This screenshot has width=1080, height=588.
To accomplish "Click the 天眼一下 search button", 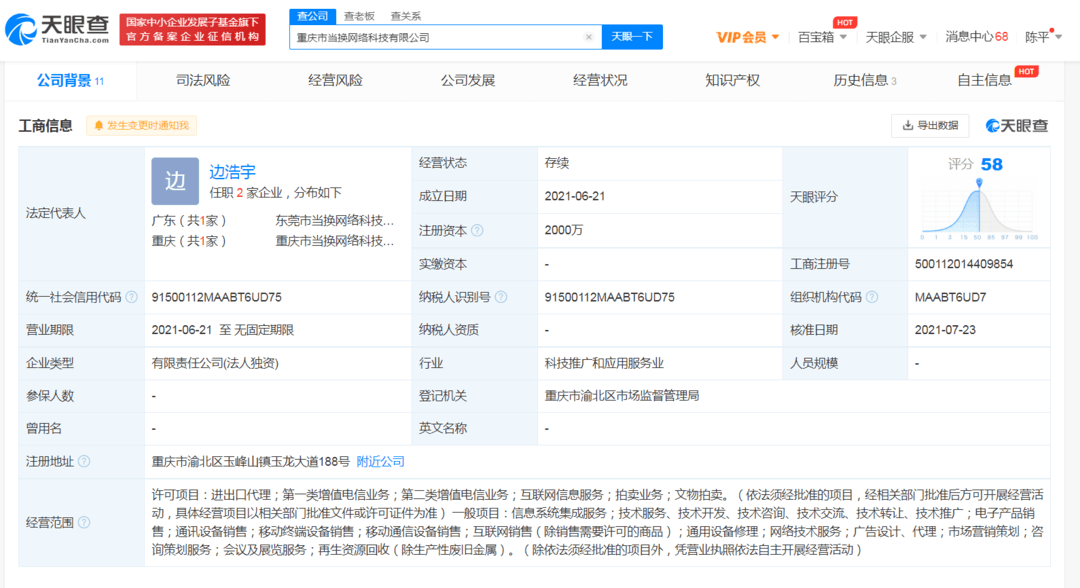I will [632, 36].
